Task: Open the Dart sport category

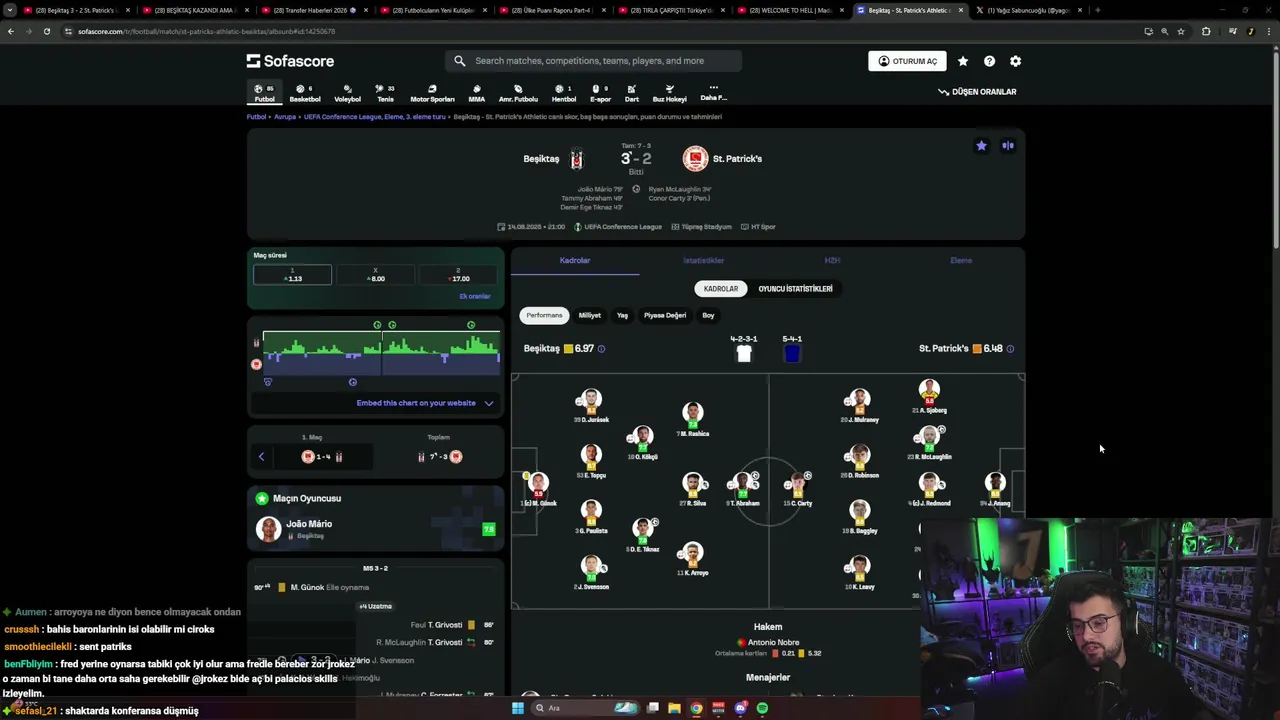Action: (x=631, y=93)
